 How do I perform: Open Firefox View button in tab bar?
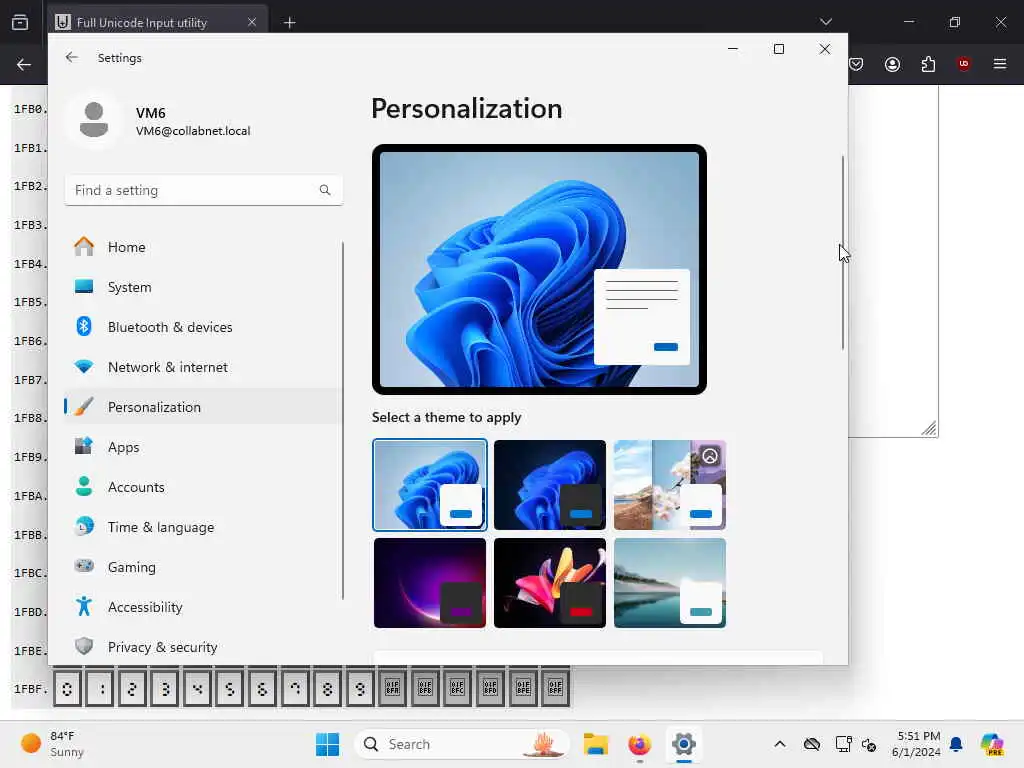click(x=20, y=22)
